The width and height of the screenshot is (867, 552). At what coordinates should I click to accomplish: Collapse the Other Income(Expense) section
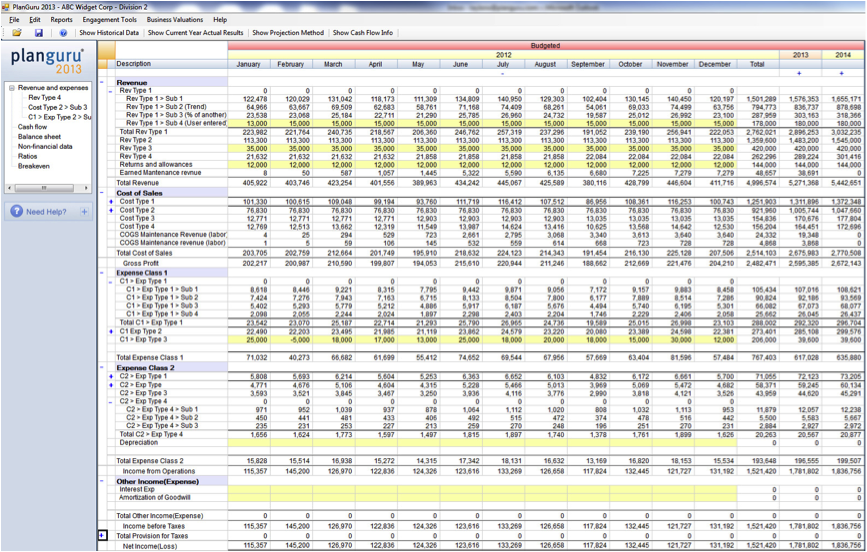[102, 481]
